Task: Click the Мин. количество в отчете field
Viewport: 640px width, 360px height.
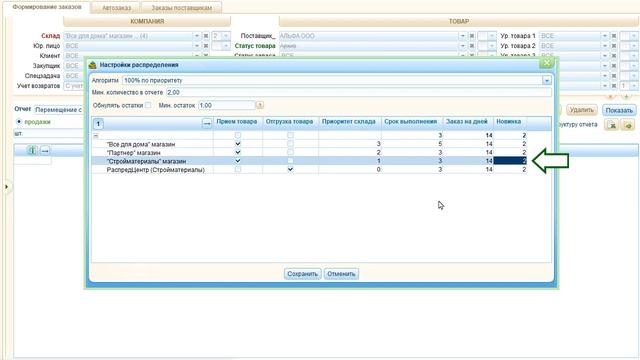Action: tap(358, 93)
